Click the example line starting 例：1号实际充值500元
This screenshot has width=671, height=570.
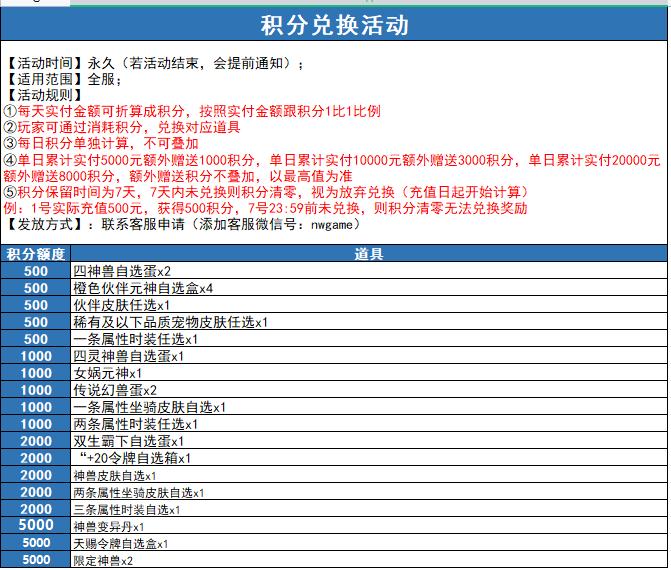click(265, 208)
